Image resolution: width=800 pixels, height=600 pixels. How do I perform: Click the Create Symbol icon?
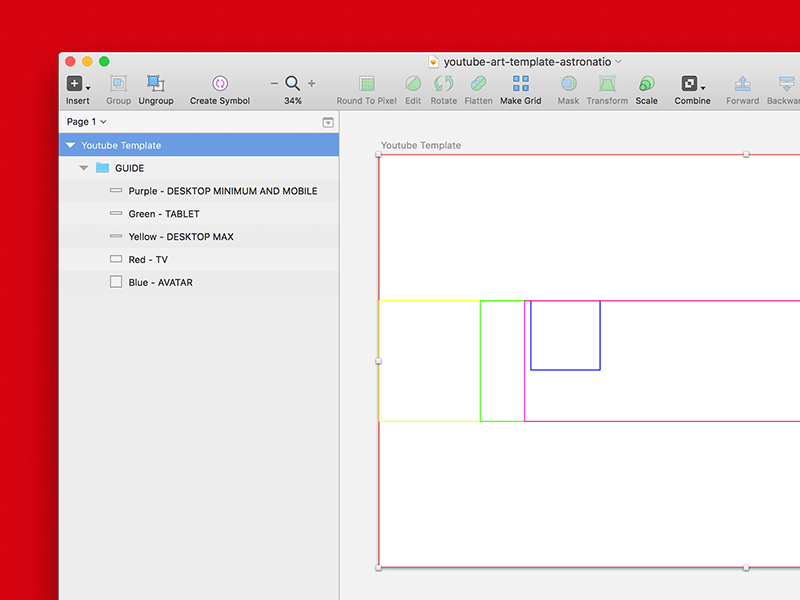pos(220,84)
